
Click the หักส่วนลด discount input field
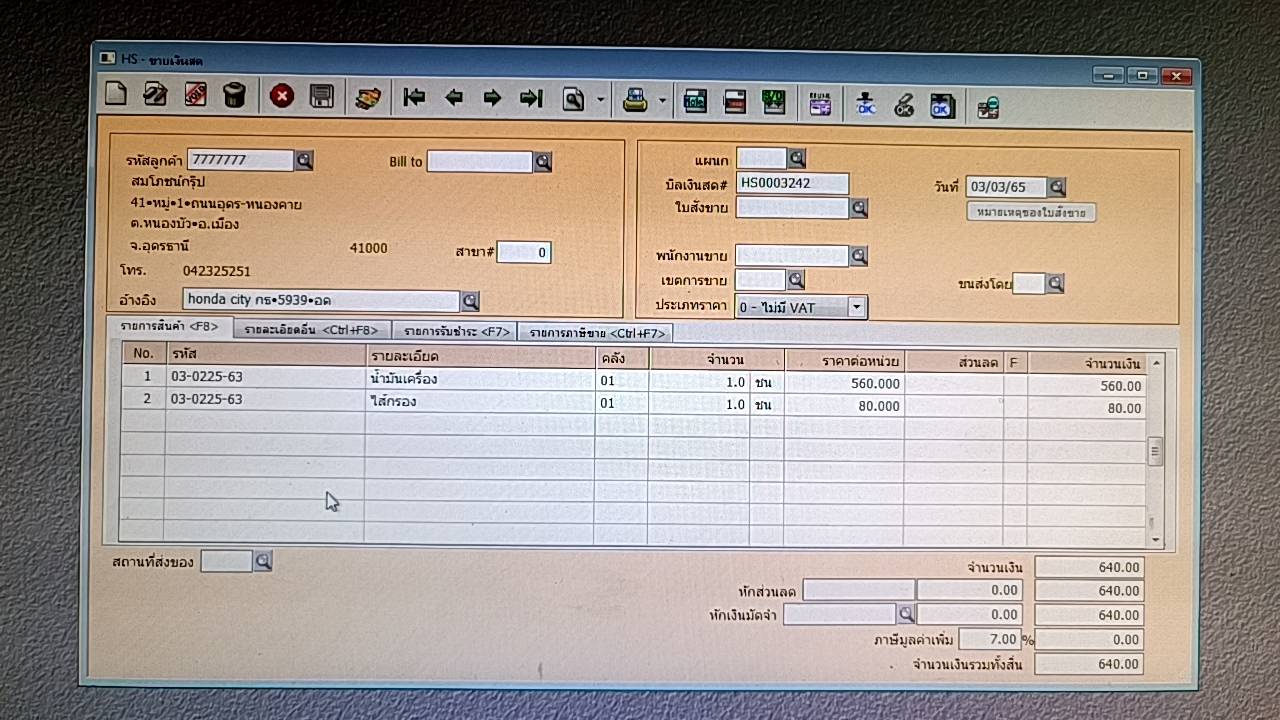[858, 590]
